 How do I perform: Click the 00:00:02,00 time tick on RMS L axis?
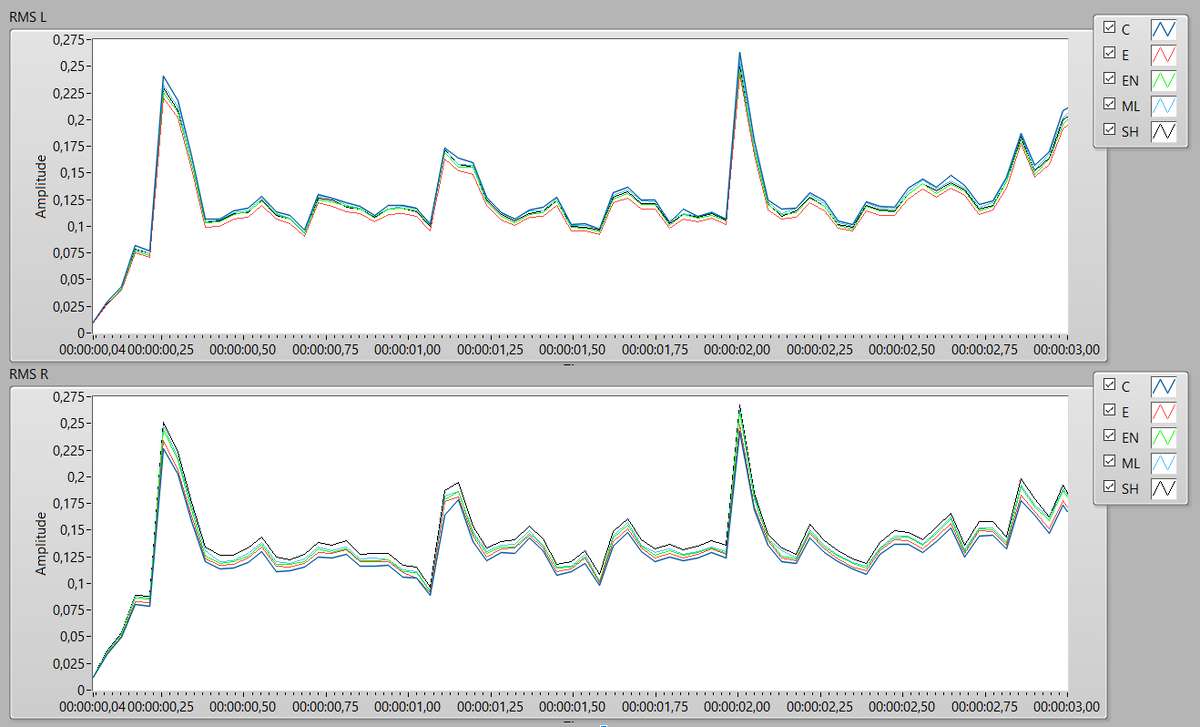click(737, 350)
